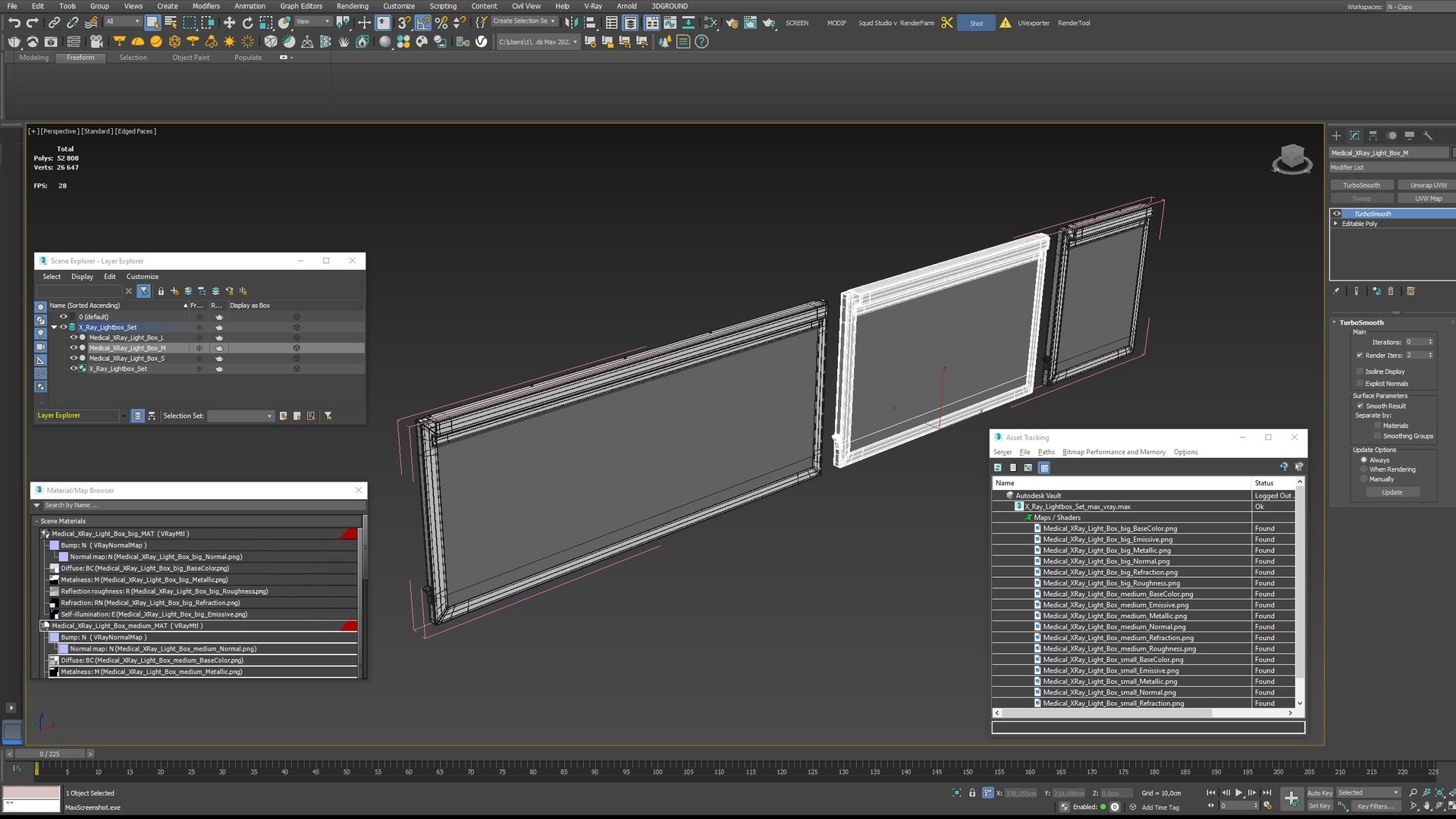Open the Graph Editors menu

pos(301,6)
